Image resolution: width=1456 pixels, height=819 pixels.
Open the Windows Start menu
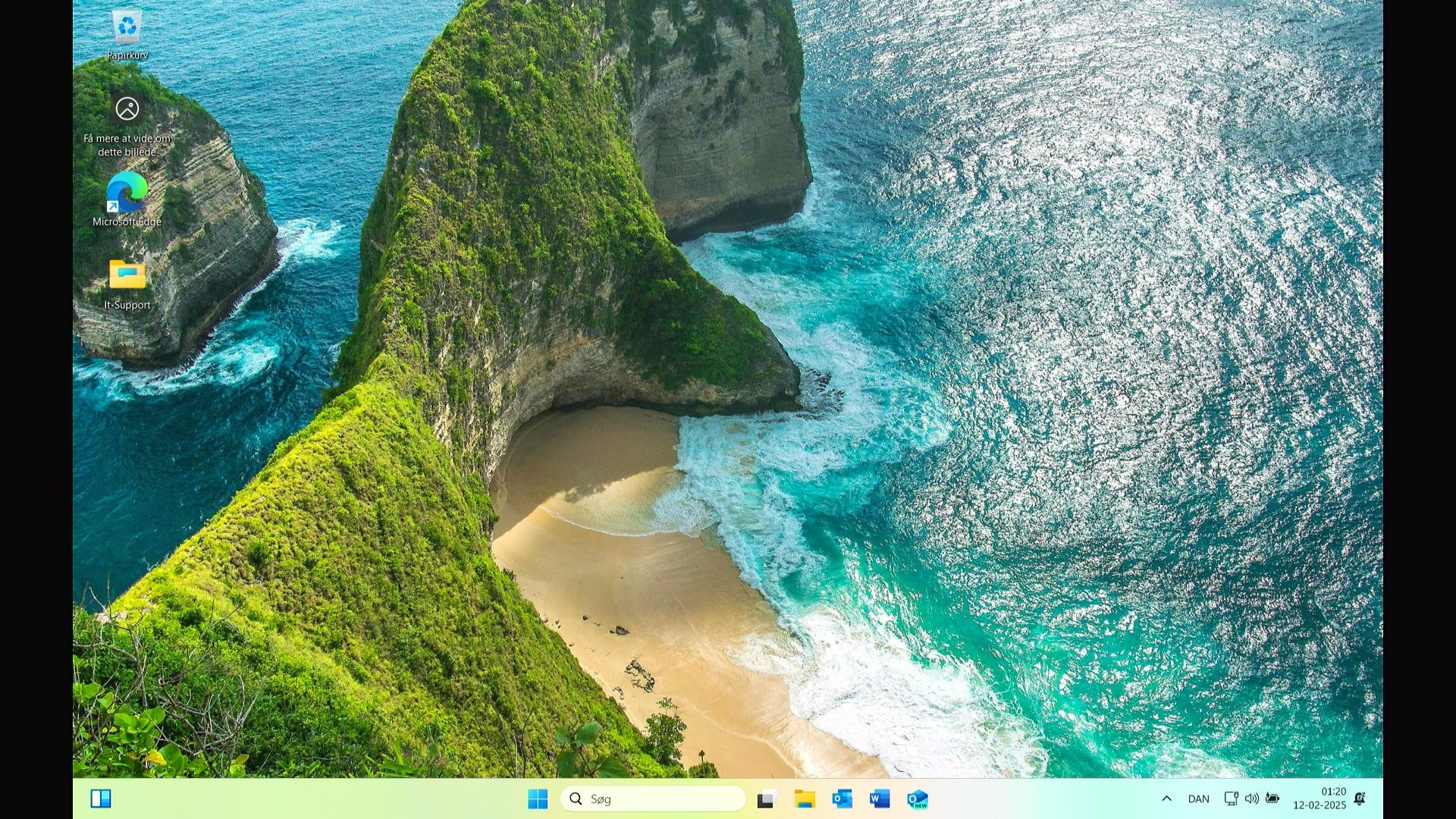(x=538, y=799)
